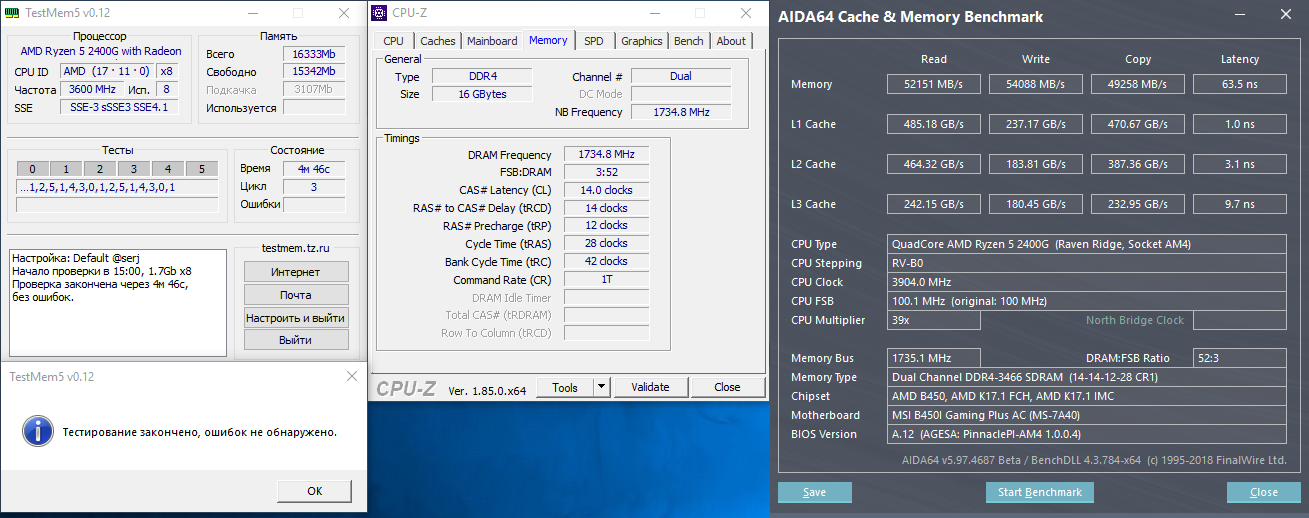Click the DDR4 type field in CPU-Z
The height and width of the screenshot is (518, 1309).
482,77
